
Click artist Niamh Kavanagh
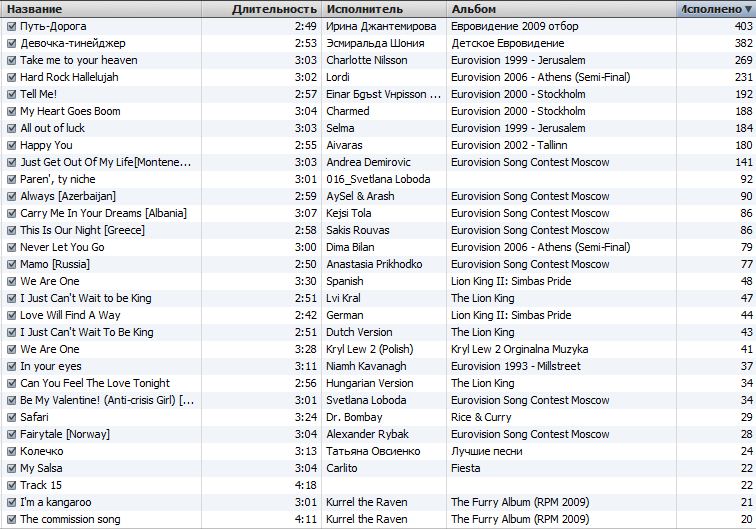[366, 366]
